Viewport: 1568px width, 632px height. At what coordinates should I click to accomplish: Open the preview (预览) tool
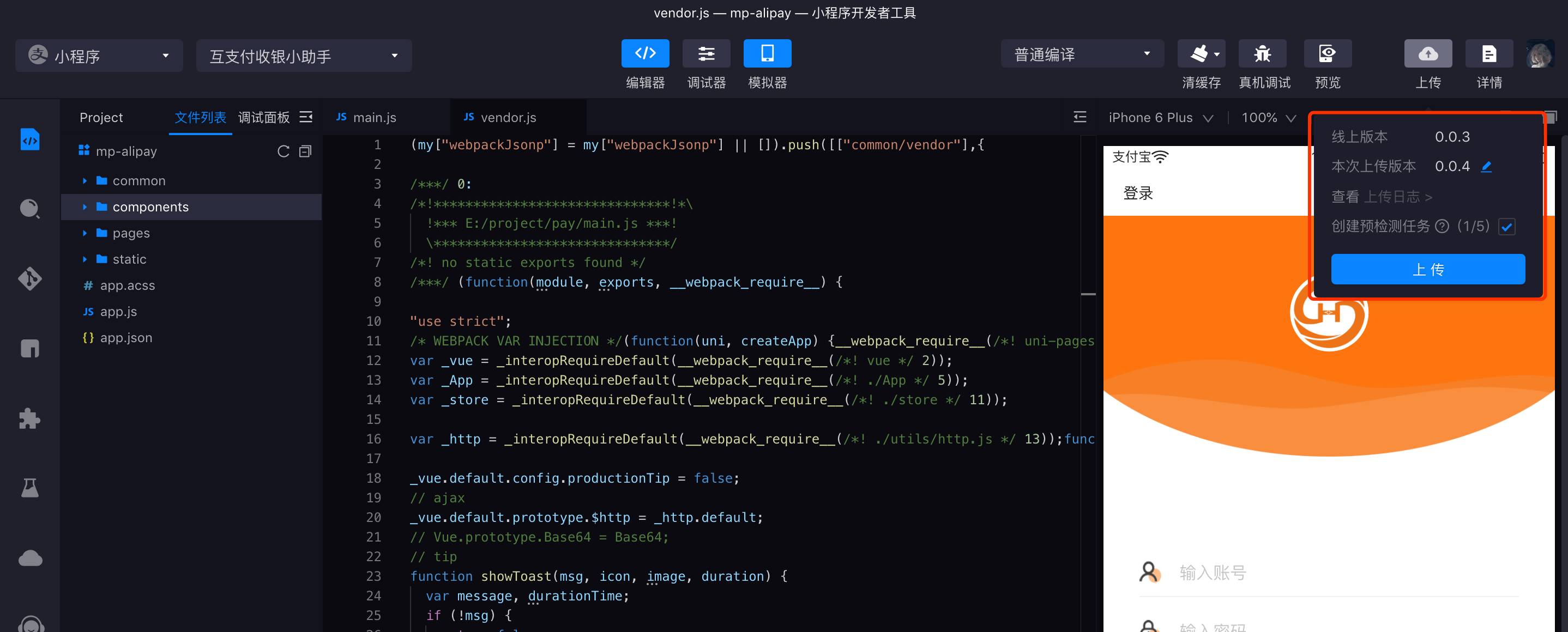(1328, 53)
